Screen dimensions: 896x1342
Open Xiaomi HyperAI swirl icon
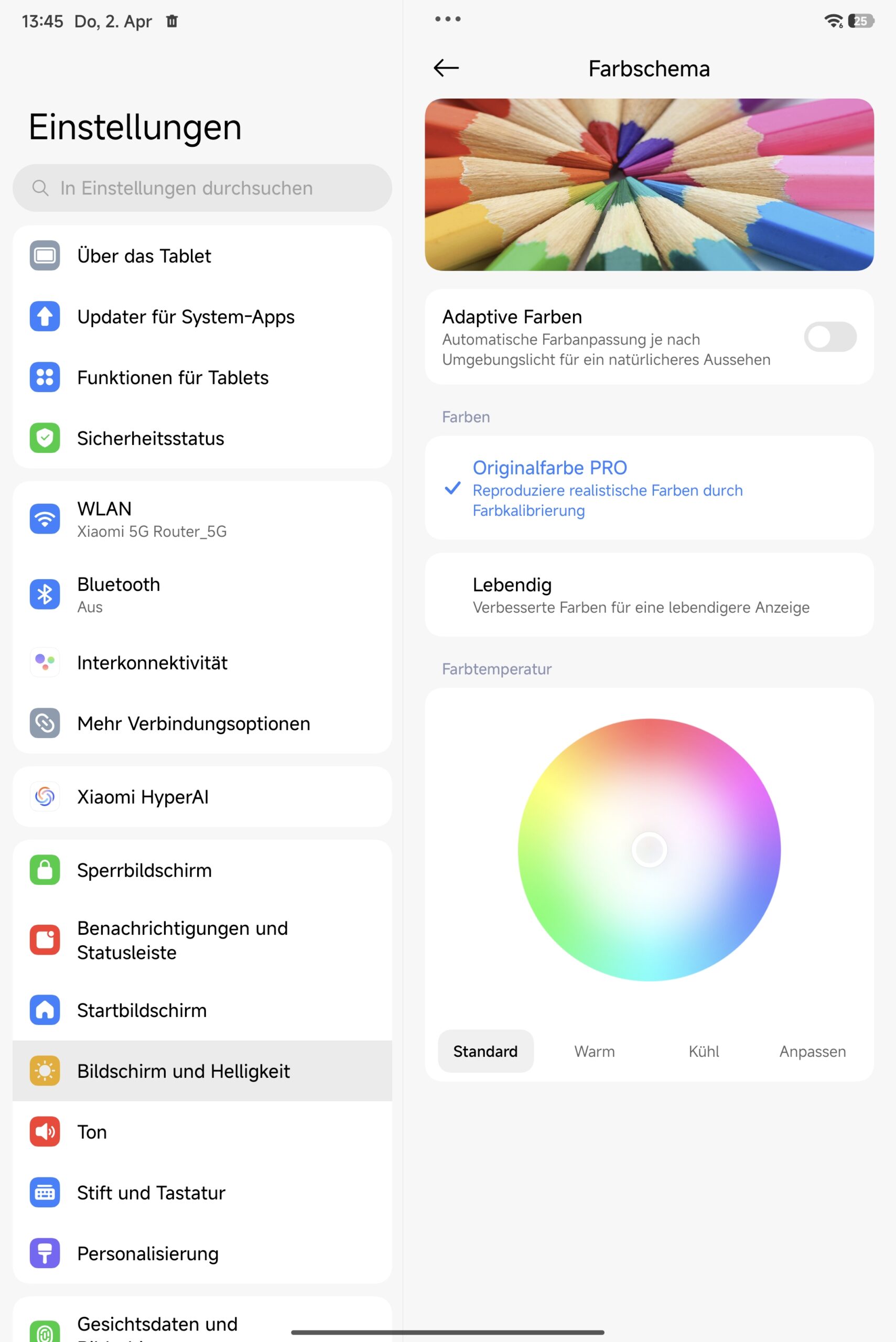coord(45,796)
